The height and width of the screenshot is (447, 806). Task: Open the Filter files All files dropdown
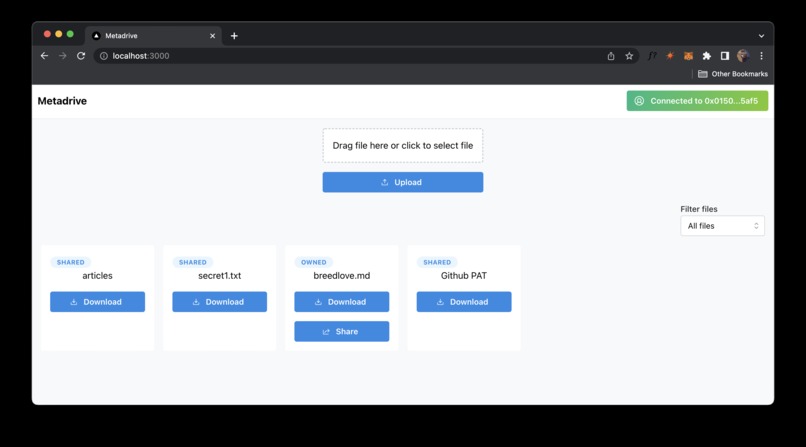point(722,226)
